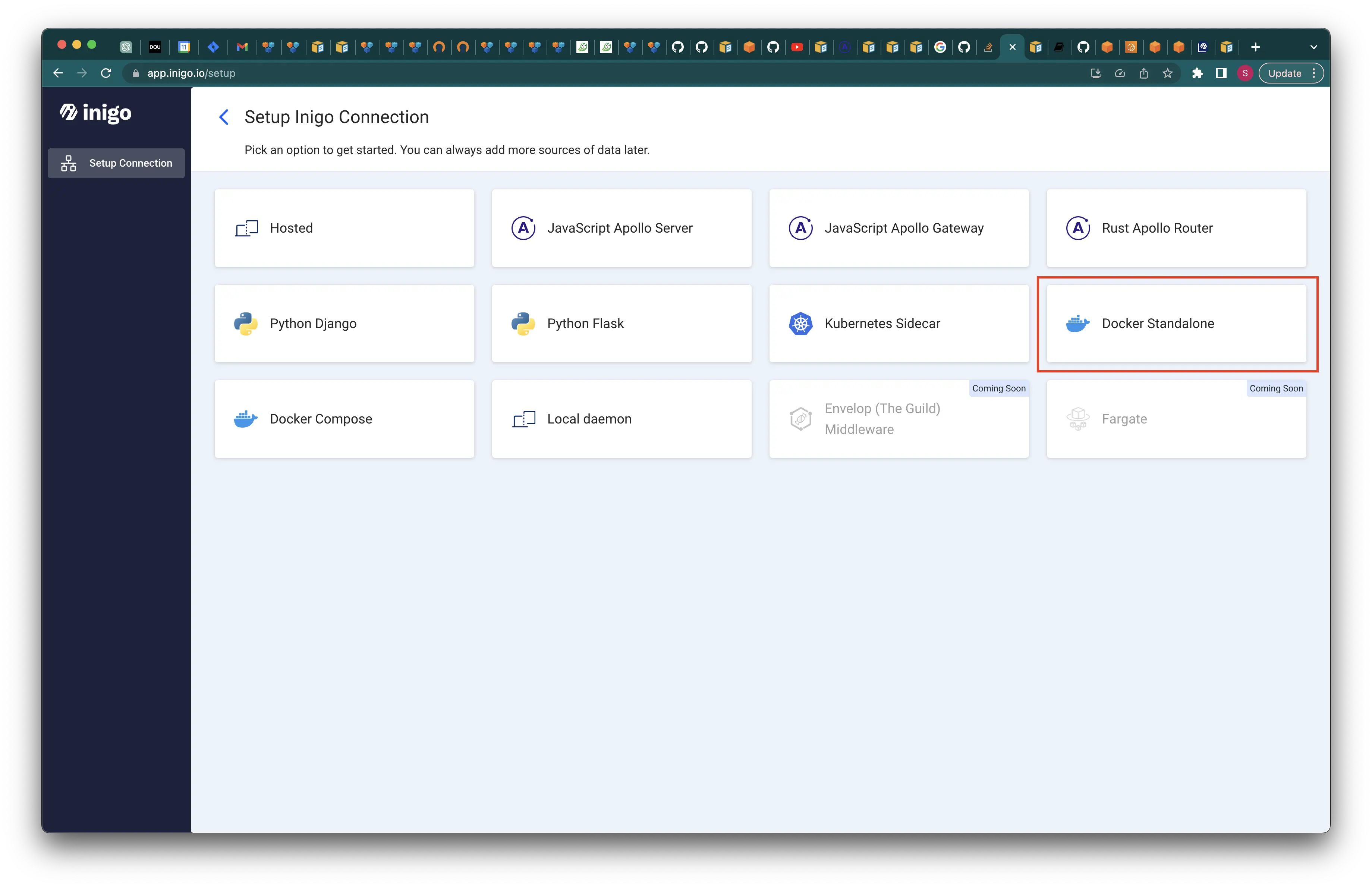This screenshot has height=888, width=1372.
Task: Select the Kubernetes Sidecar connection option
Action: pos(899,323)
